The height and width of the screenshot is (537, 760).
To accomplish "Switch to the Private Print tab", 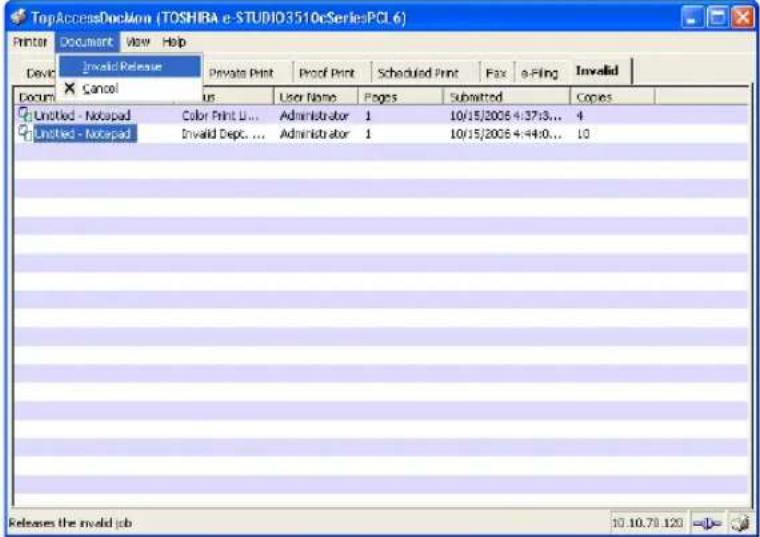I will (241, 73).
